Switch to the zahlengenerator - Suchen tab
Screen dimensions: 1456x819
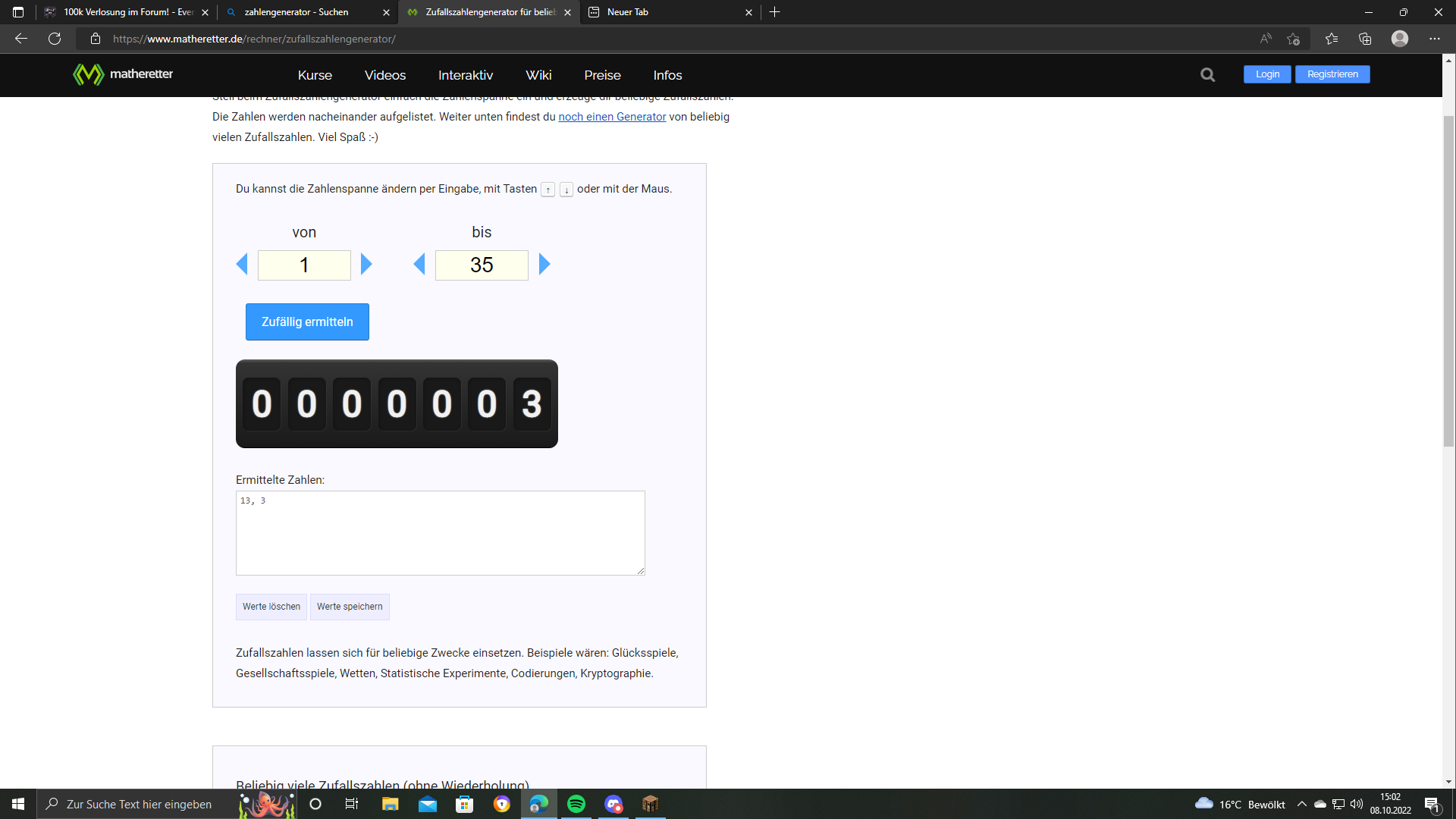(x=307, y=12)
